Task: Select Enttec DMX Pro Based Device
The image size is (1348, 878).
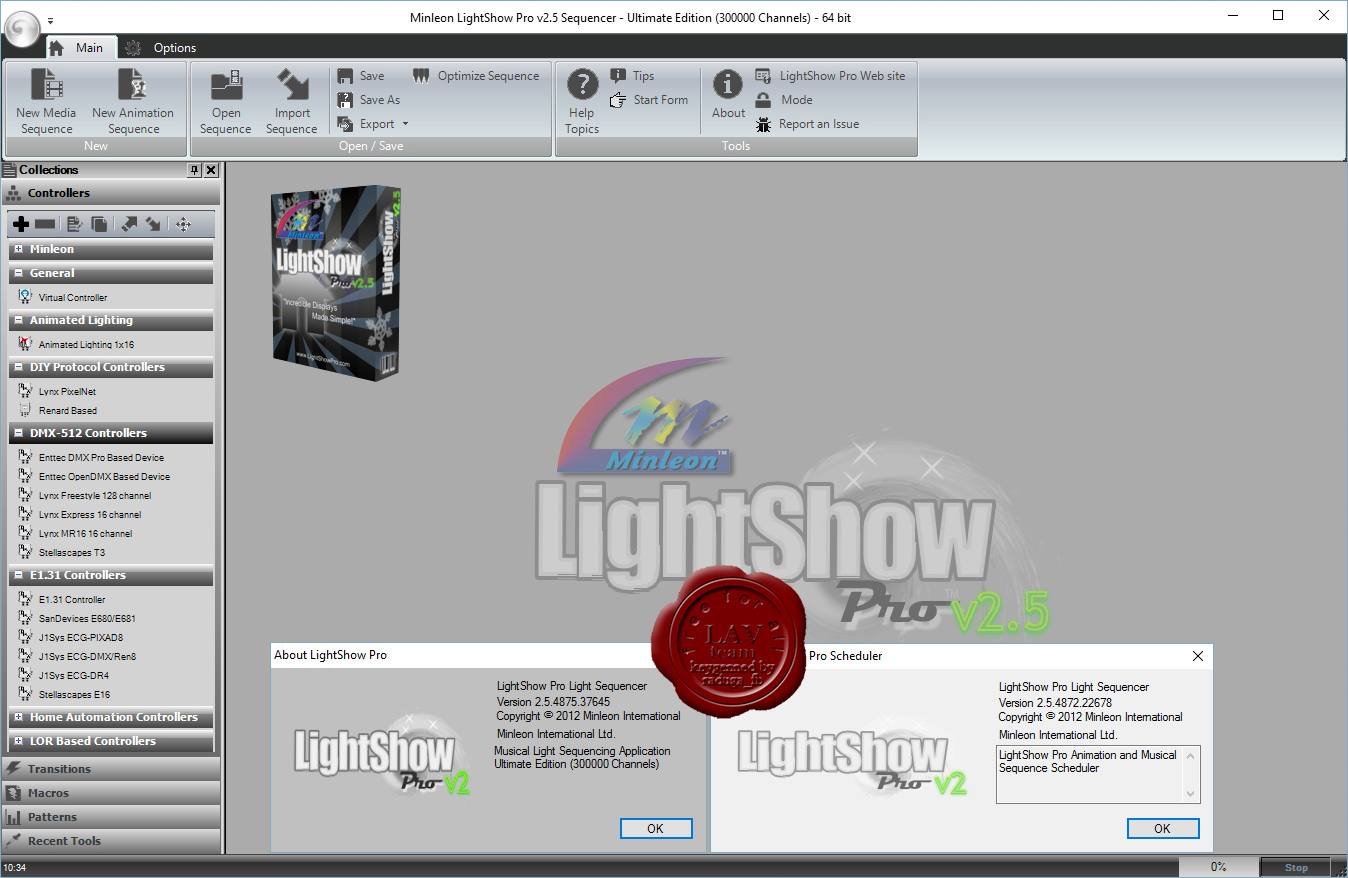Action: (x=101, y=458)
